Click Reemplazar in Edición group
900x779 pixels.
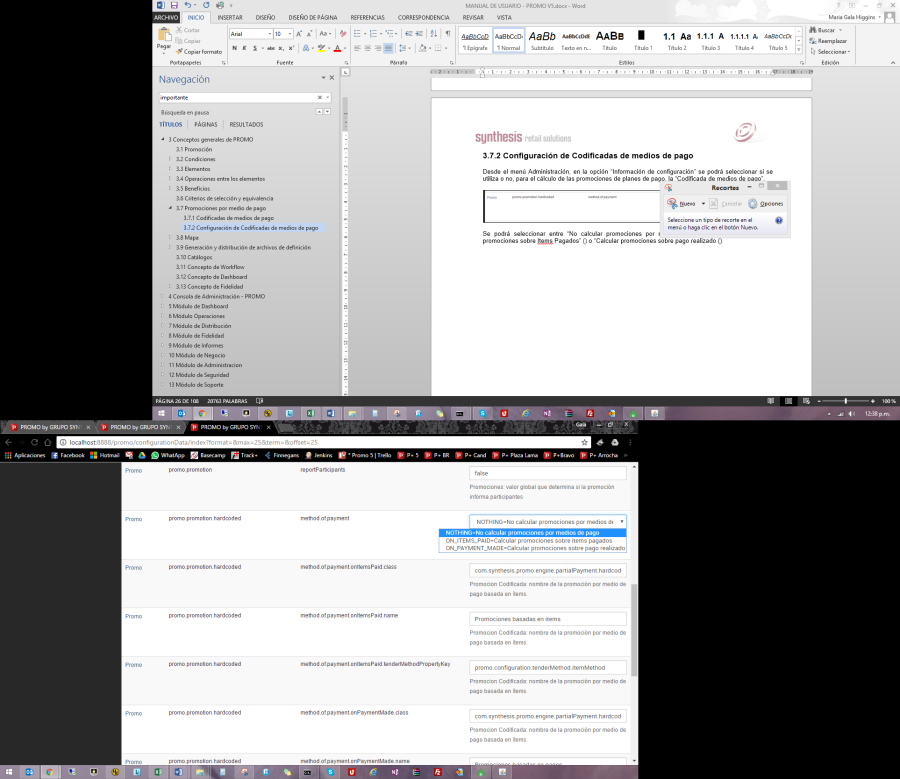coord(828,41)
